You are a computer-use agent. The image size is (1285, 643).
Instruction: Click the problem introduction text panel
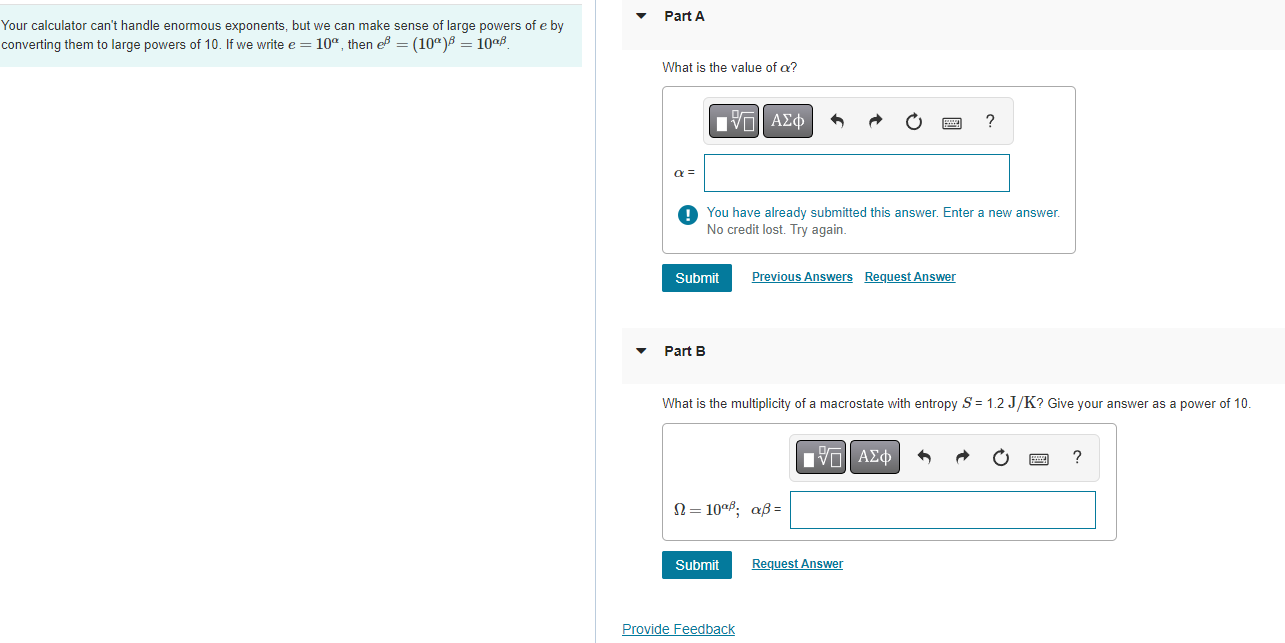pyautogui.click(x=290, y=36)
